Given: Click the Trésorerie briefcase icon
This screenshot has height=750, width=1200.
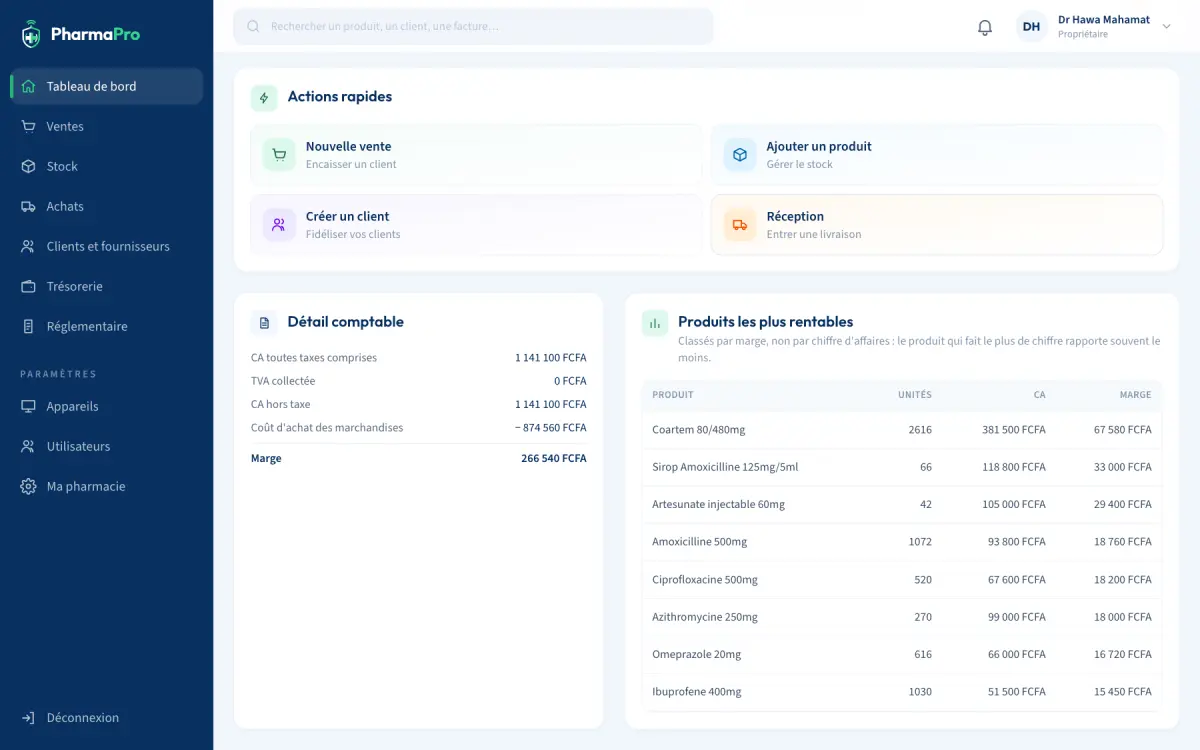Looking at the screenshot, I should coord(28,286).
